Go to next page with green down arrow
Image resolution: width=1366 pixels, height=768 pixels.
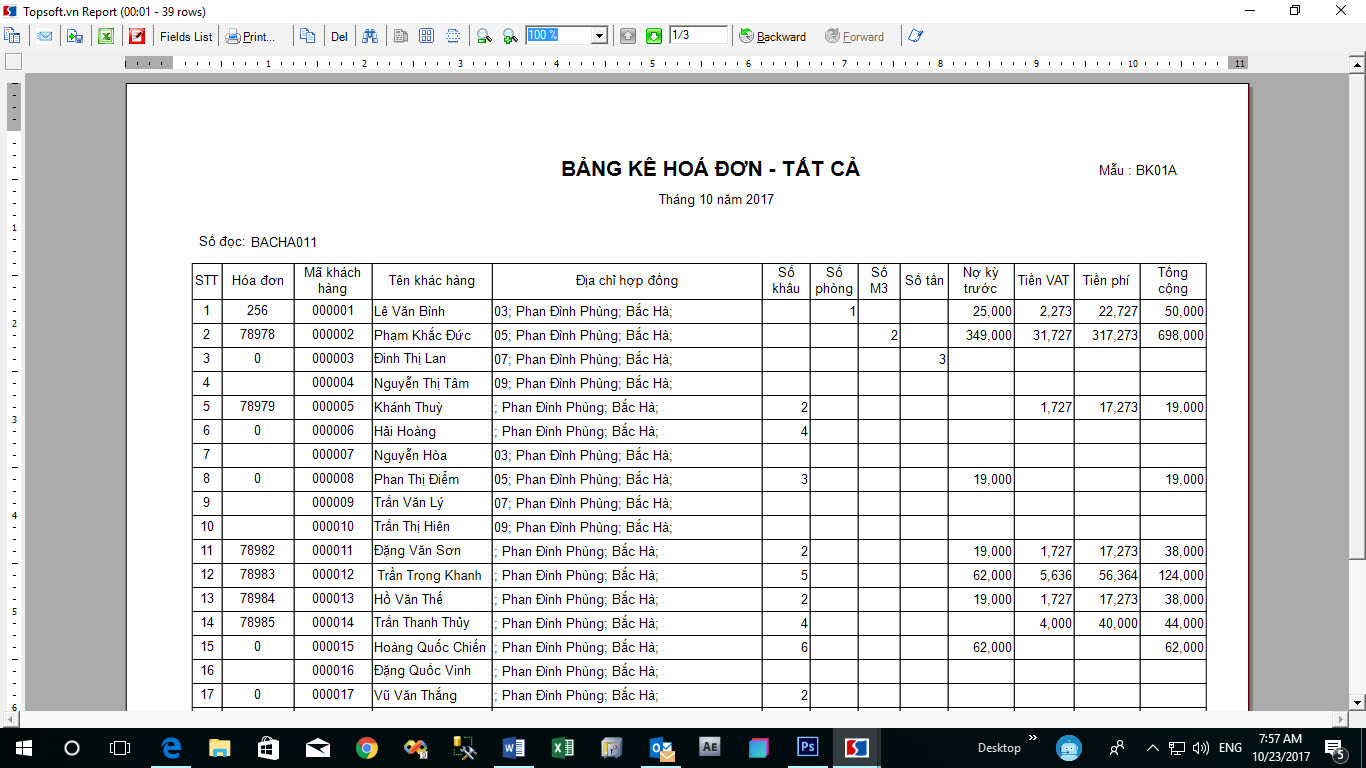tap(654, 36)
